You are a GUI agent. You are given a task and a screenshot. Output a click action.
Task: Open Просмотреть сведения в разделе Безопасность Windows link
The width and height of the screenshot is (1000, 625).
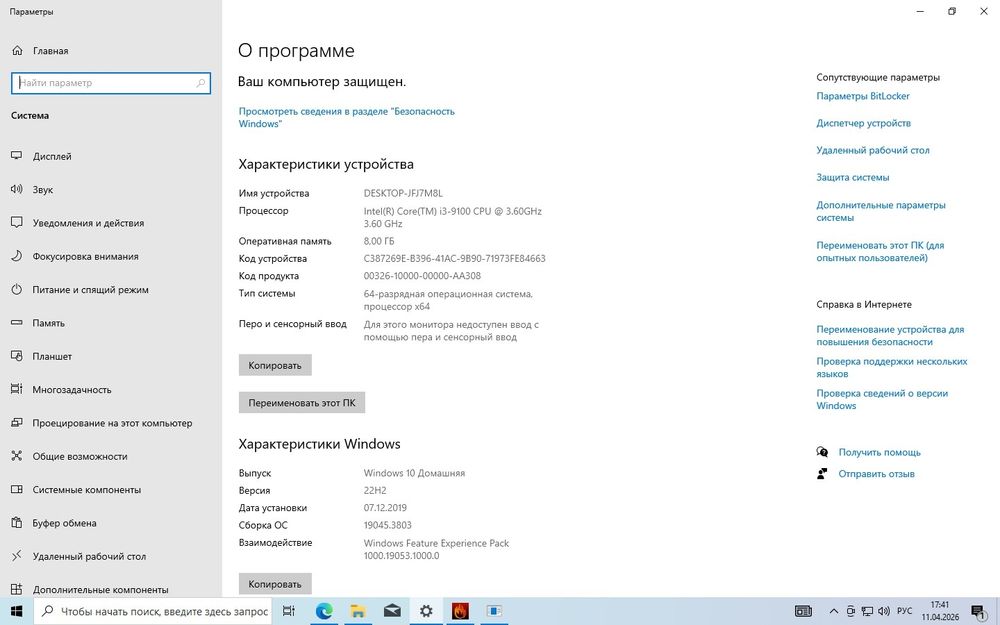[346, 117]
